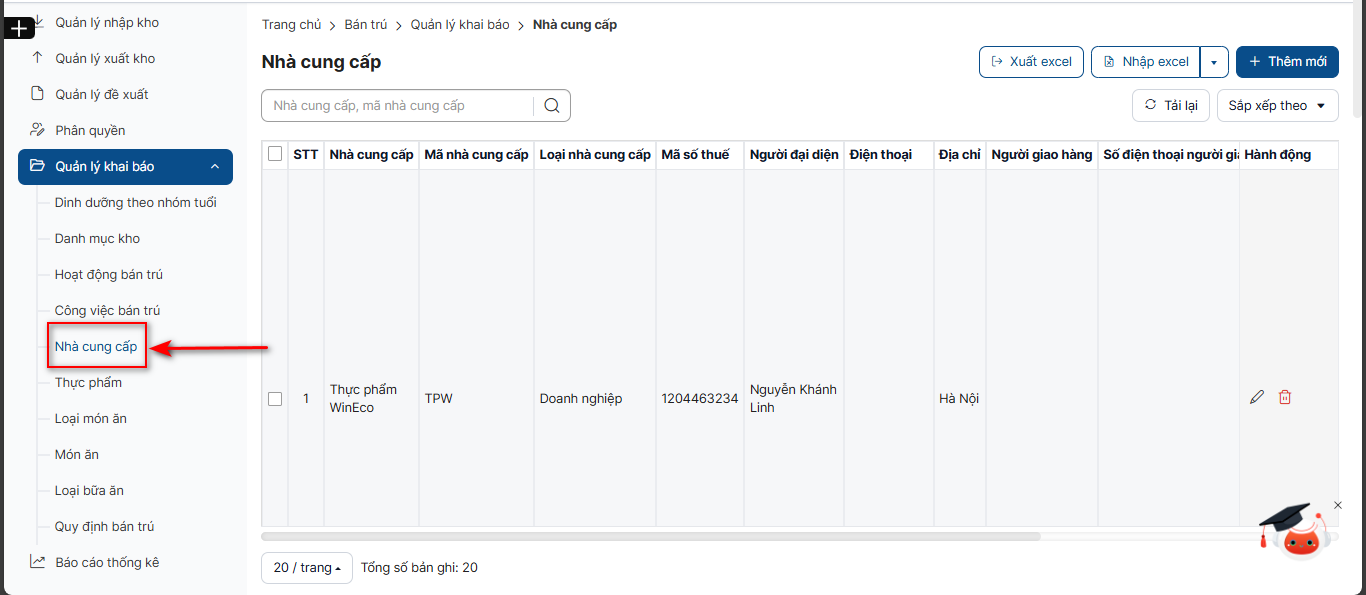Click the pencil edit icon for Thực phẩm WinEco
1366x595 pixels.
coord(1257,397)
